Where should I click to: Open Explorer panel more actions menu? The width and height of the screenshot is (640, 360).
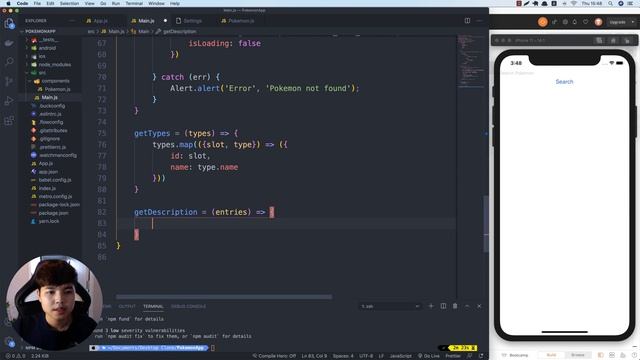click(72, 20)
